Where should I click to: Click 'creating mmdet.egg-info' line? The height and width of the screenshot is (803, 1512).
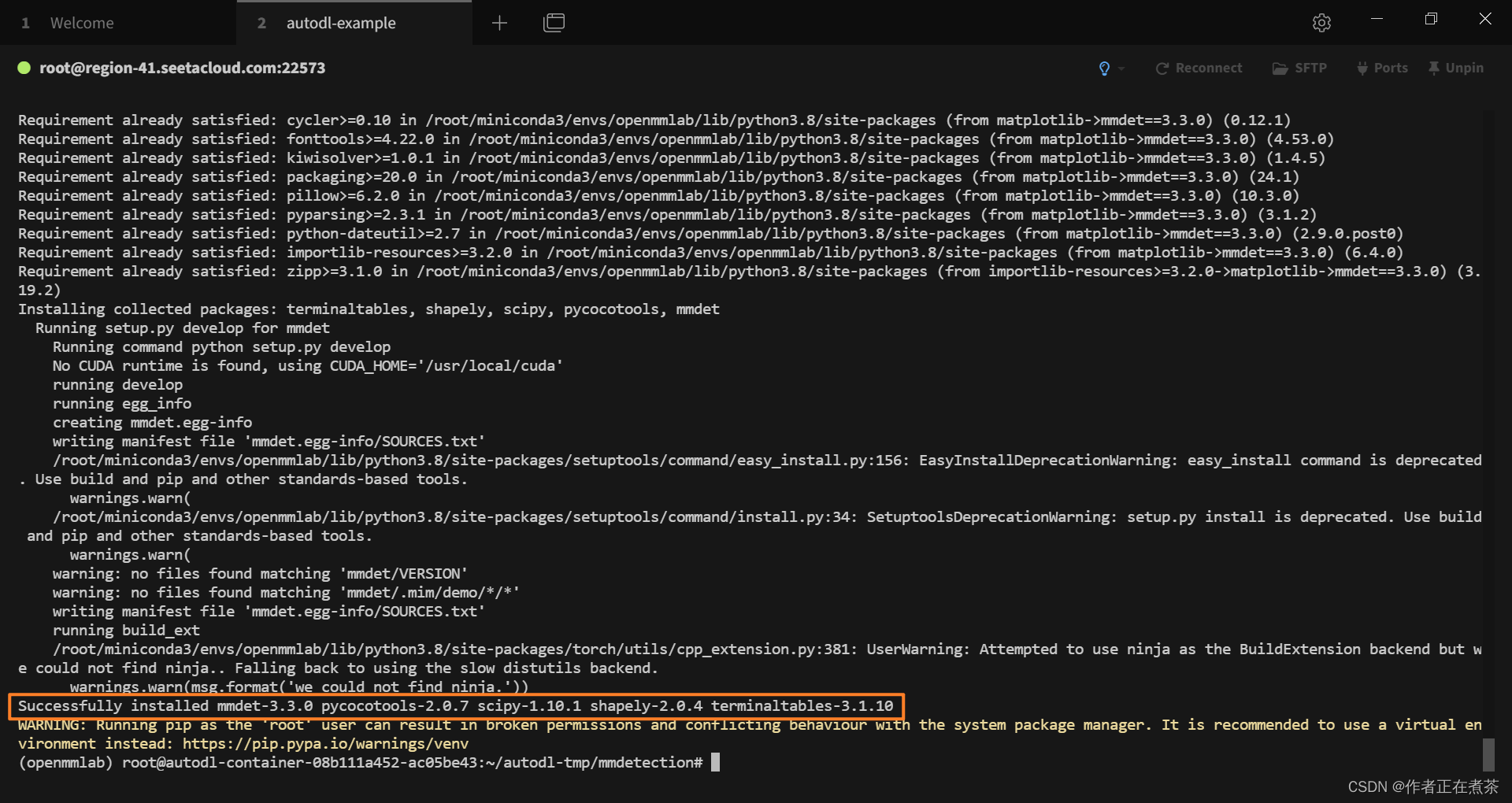152,423
